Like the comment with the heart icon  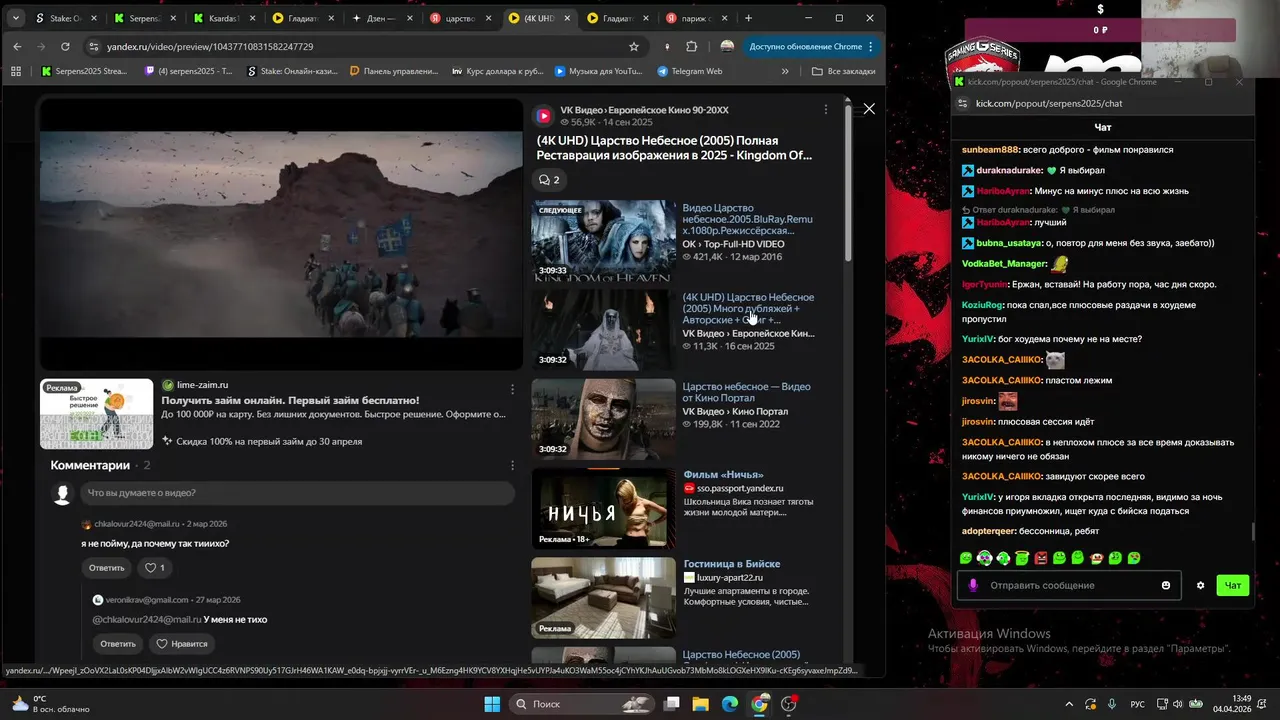[x=155, y=568]
